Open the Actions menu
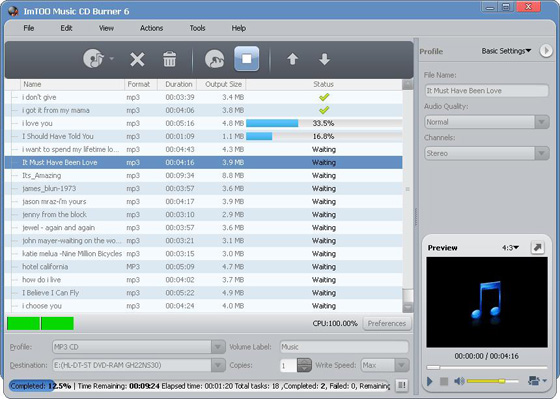 pyautogui.click(x=151, y=28)
